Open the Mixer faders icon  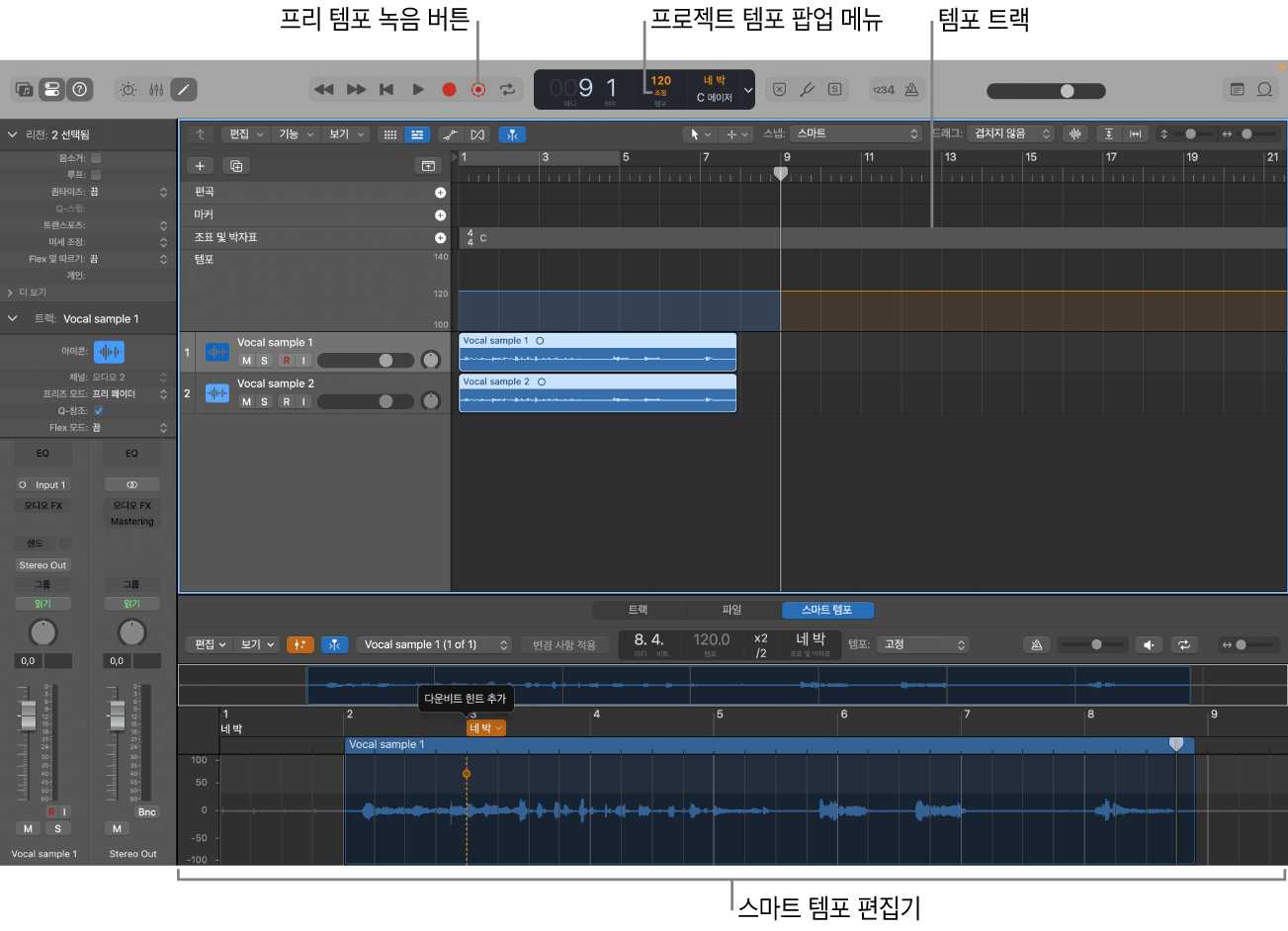tap(156, 90)
